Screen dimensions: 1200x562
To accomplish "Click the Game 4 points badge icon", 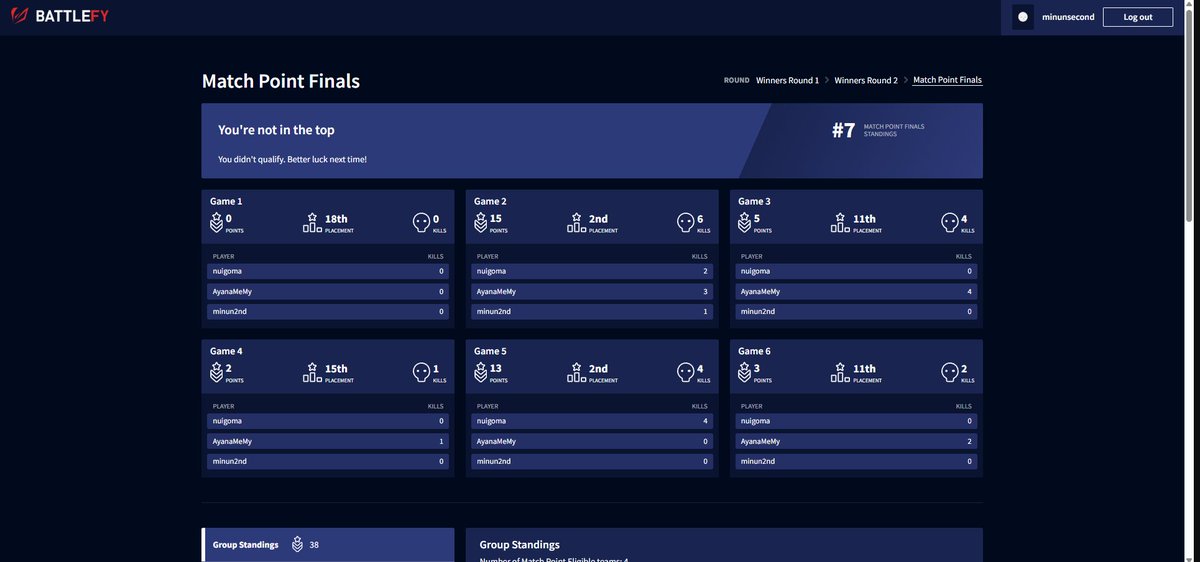I will click(x=216, y=372).
